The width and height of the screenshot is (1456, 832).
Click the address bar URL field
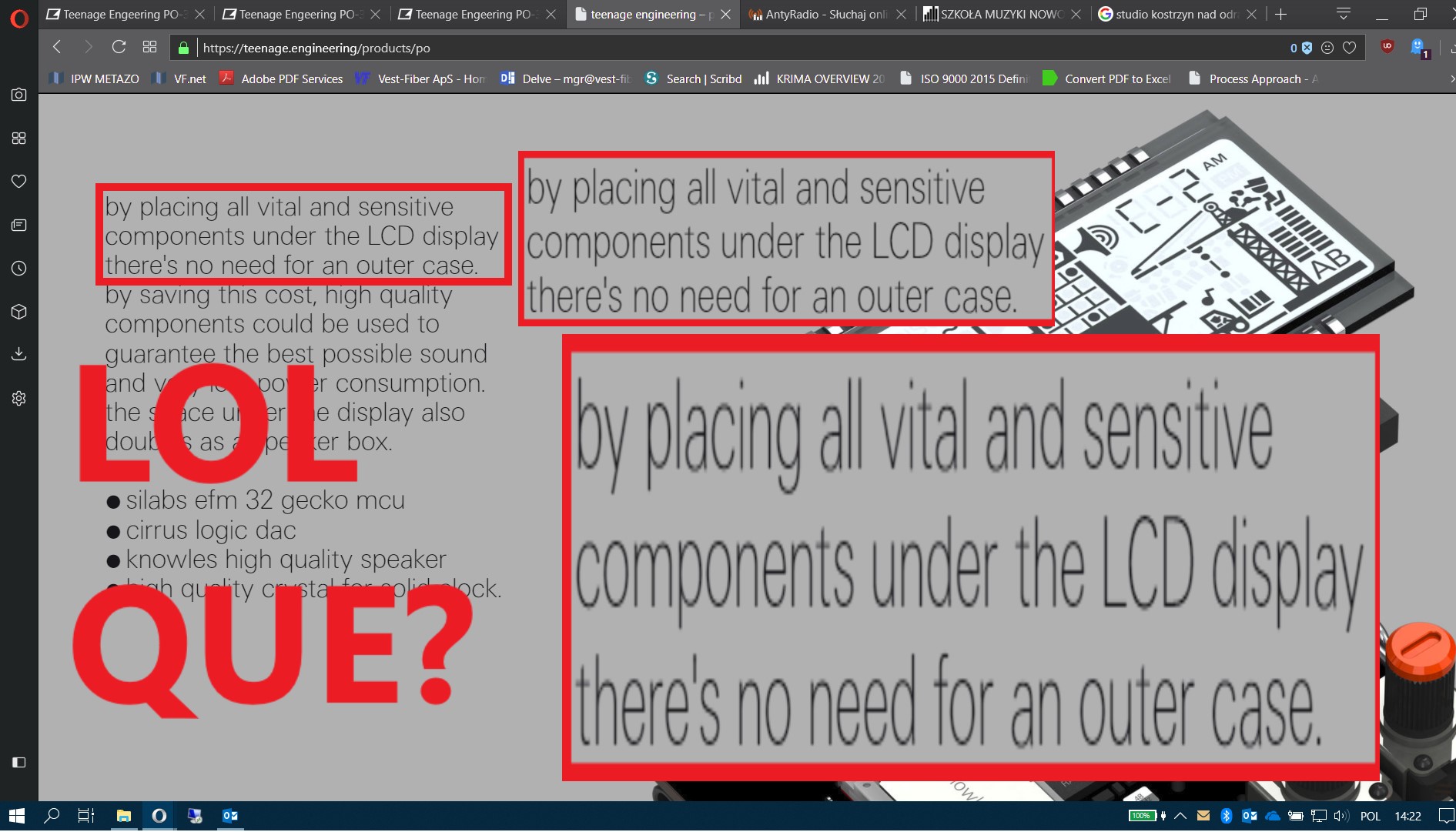tap(693, 48)
